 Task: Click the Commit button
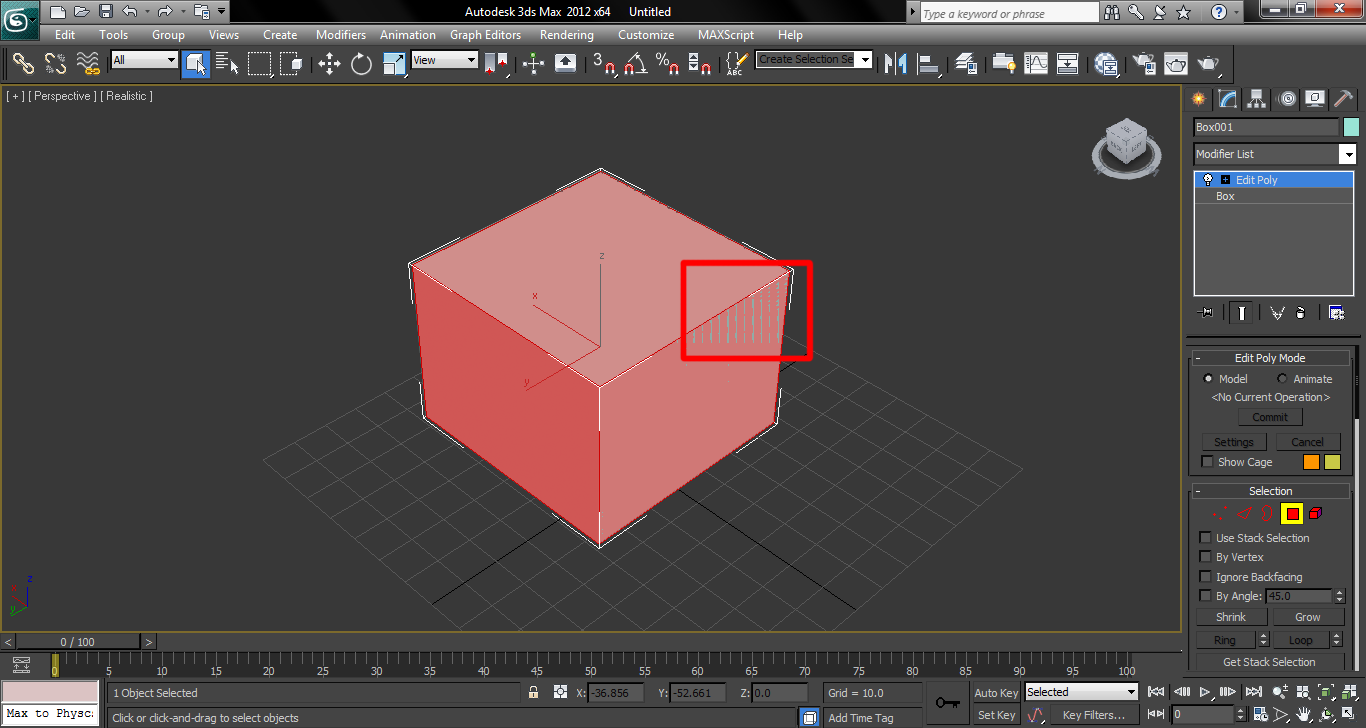[x=1270, y=417]
